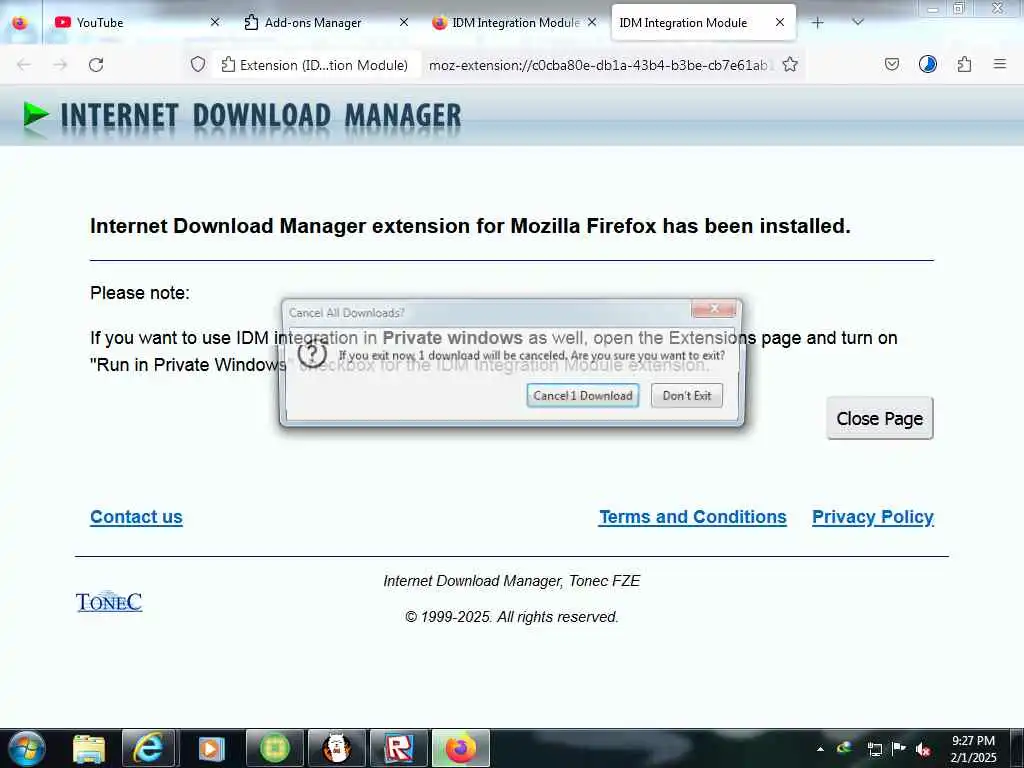Viewport: 1024px width, 768px height.
Task: Click the Internet Download Manager logo arrow
Action: (36, 116)
